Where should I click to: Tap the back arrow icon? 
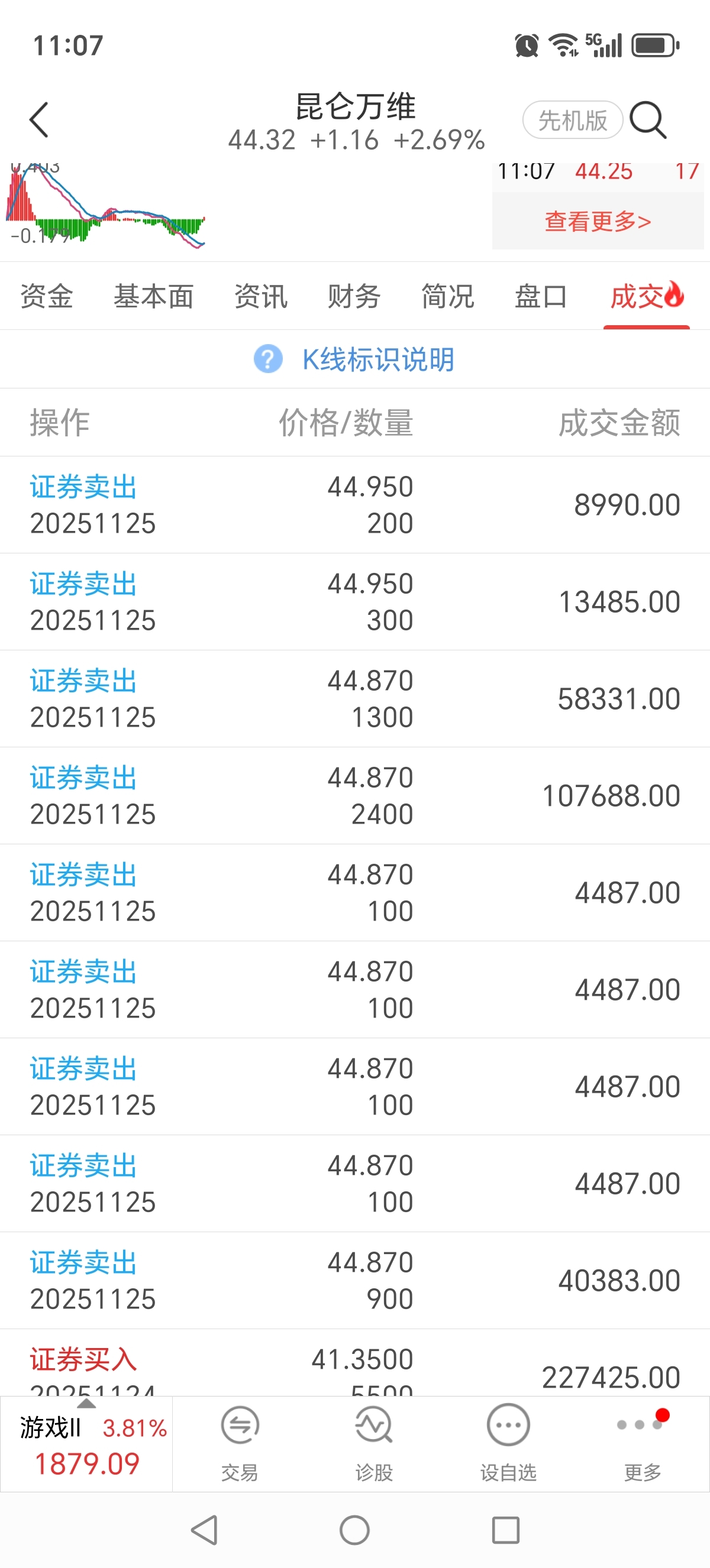pos(39,119)
